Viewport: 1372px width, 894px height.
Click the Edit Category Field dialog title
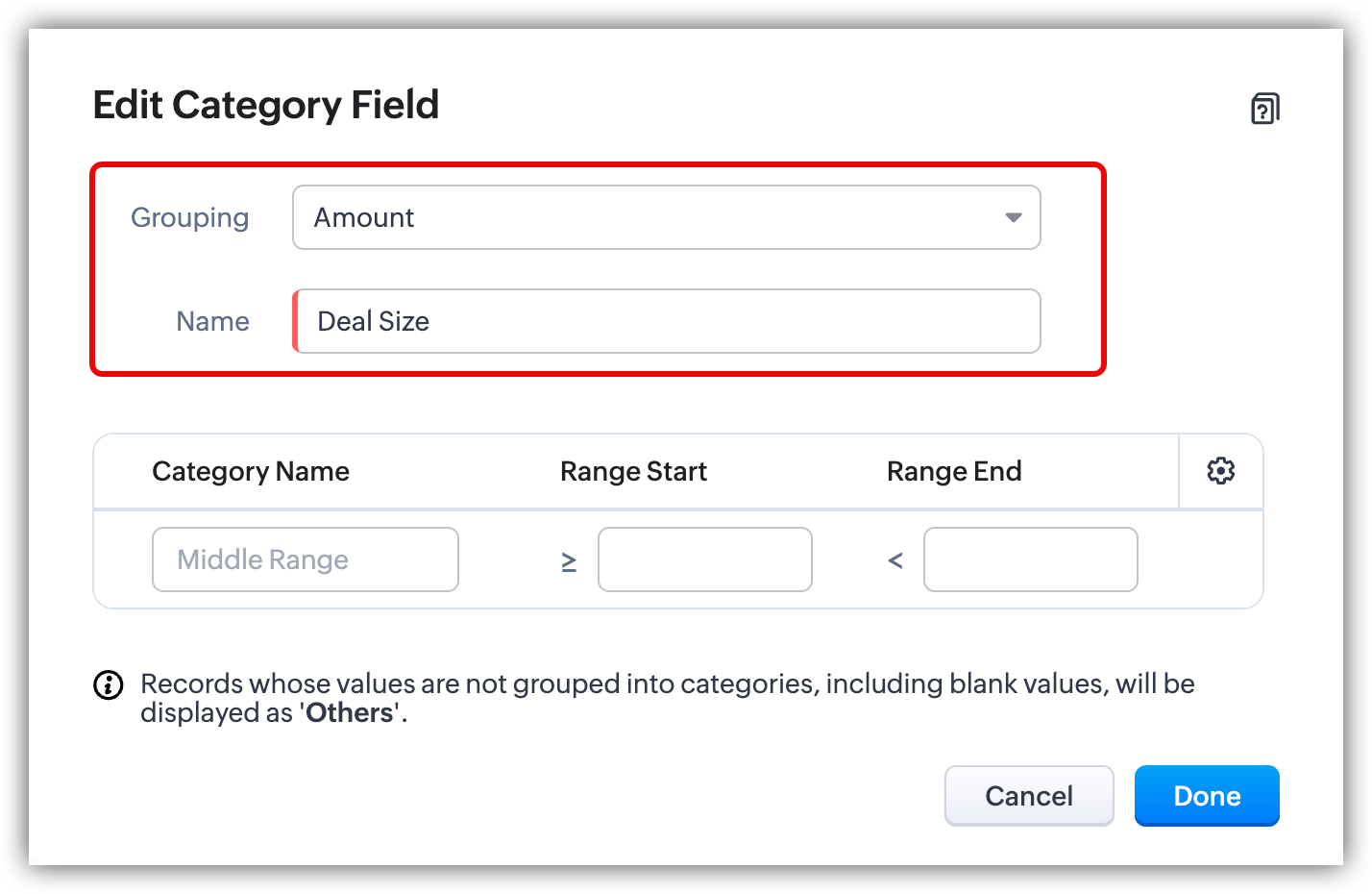266,105
